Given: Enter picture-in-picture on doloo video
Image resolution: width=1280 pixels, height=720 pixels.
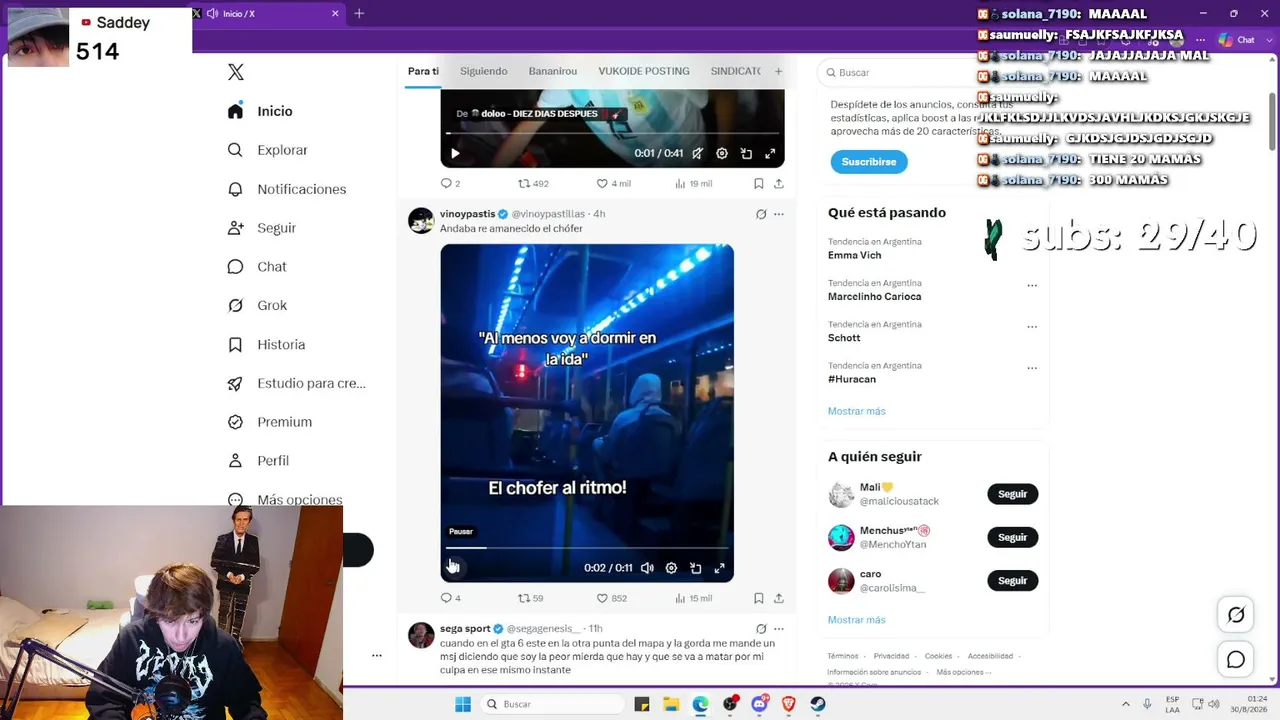Looking at the screenshot, I should click(746, 153).
